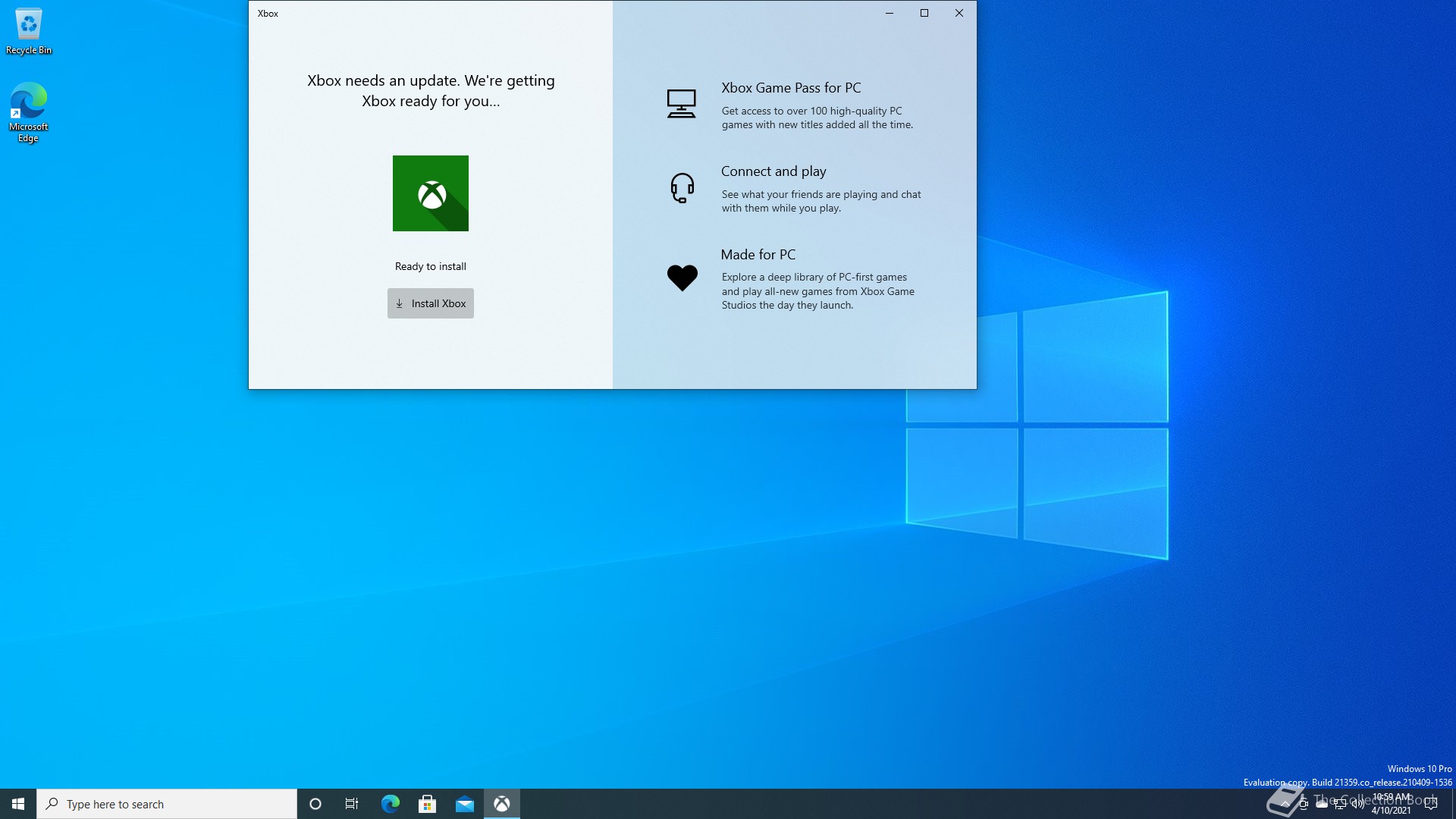Viewport: 1456px width, 819px height.
Task: Minimize the Xbox window
Action: click(890, 13)
